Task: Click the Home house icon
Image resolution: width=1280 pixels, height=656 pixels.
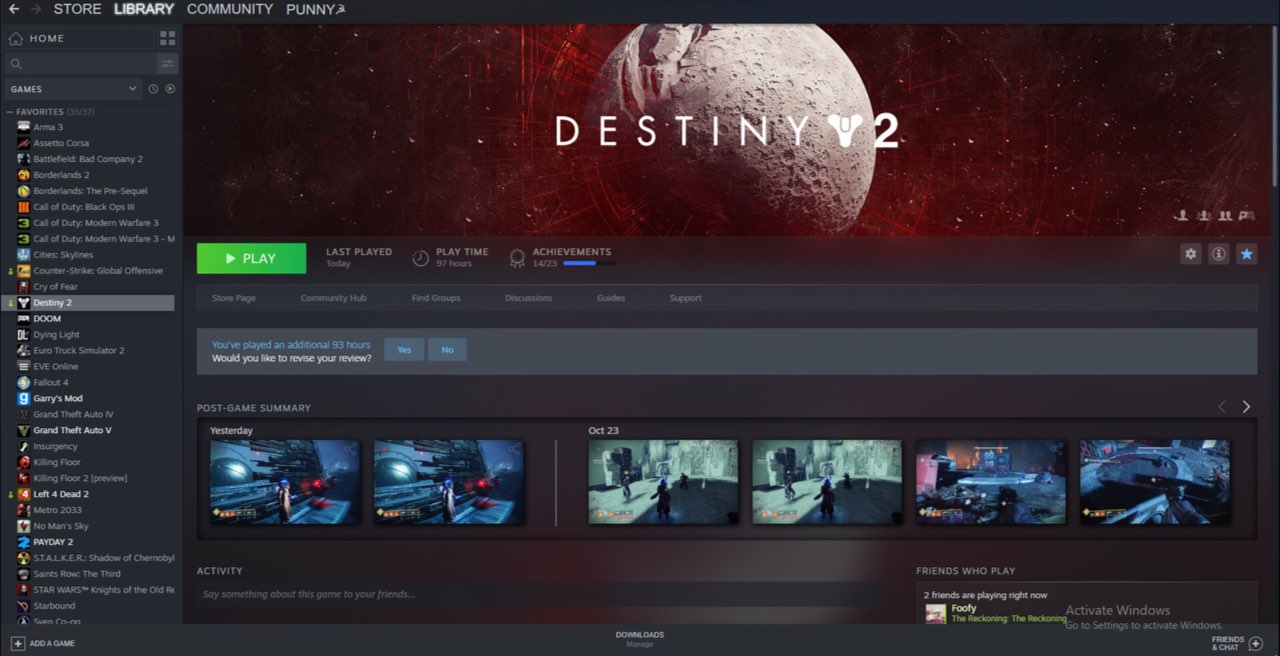Action: [15, 38]
